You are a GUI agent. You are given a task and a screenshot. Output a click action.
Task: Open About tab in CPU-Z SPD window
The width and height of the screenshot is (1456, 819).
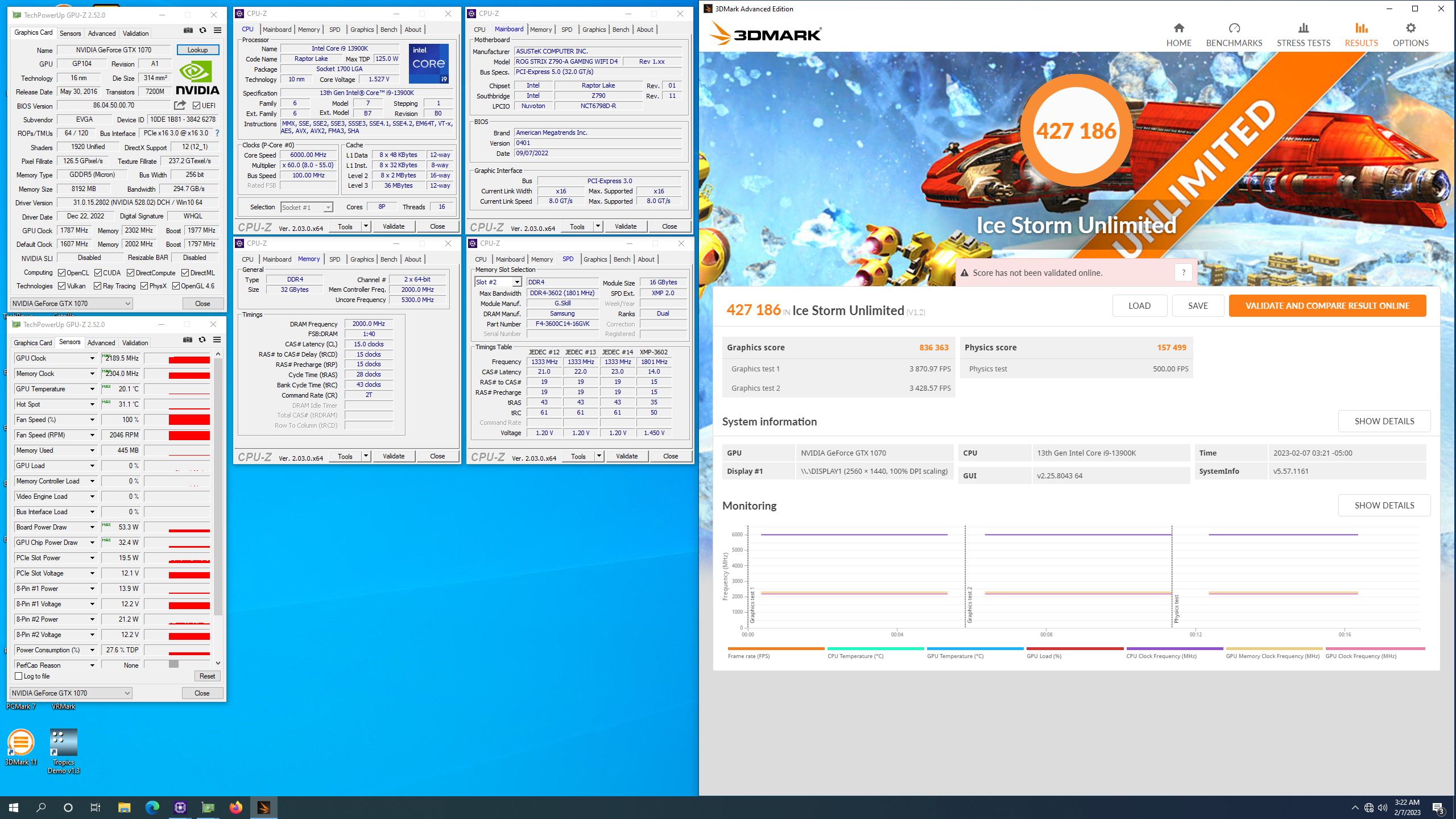[646, 259]
